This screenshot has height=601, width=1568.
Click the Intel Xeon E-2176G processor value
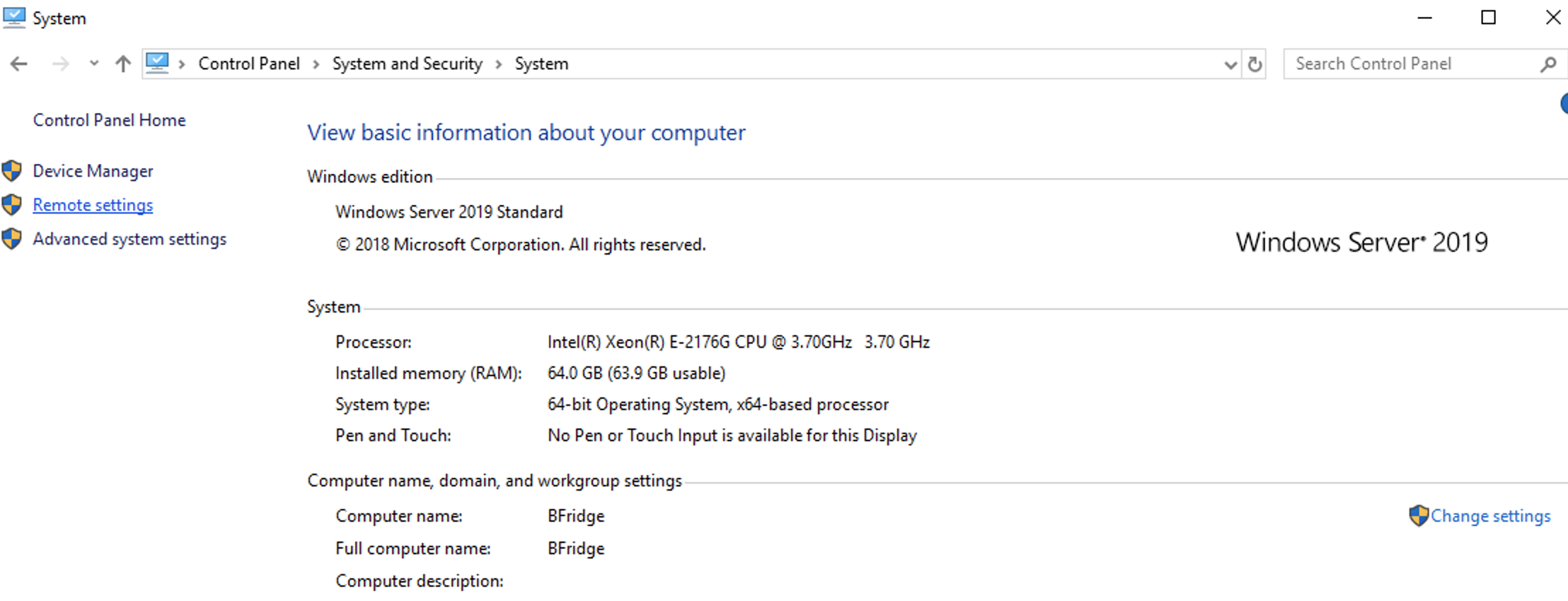pyautogui.click(x=739, y=342)
